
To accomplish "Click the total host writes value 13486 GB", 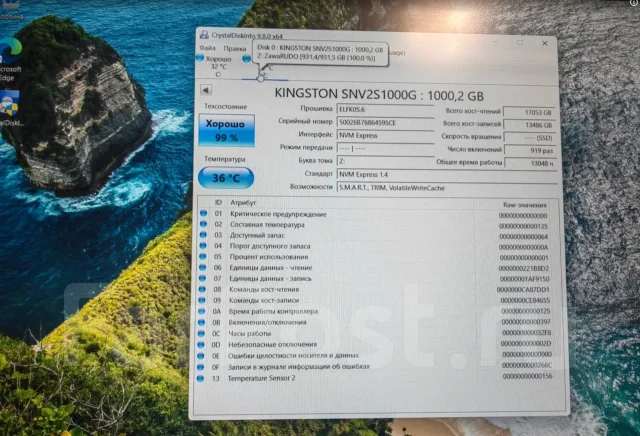I will tap(529, 125).
